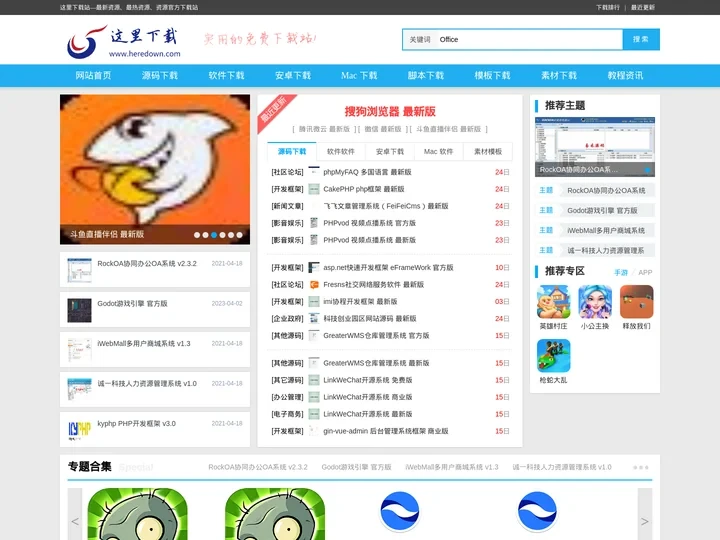720x540 pixels.
Task: Open the 源码下载 navigation menu item
Action: [x=160, y=75]
